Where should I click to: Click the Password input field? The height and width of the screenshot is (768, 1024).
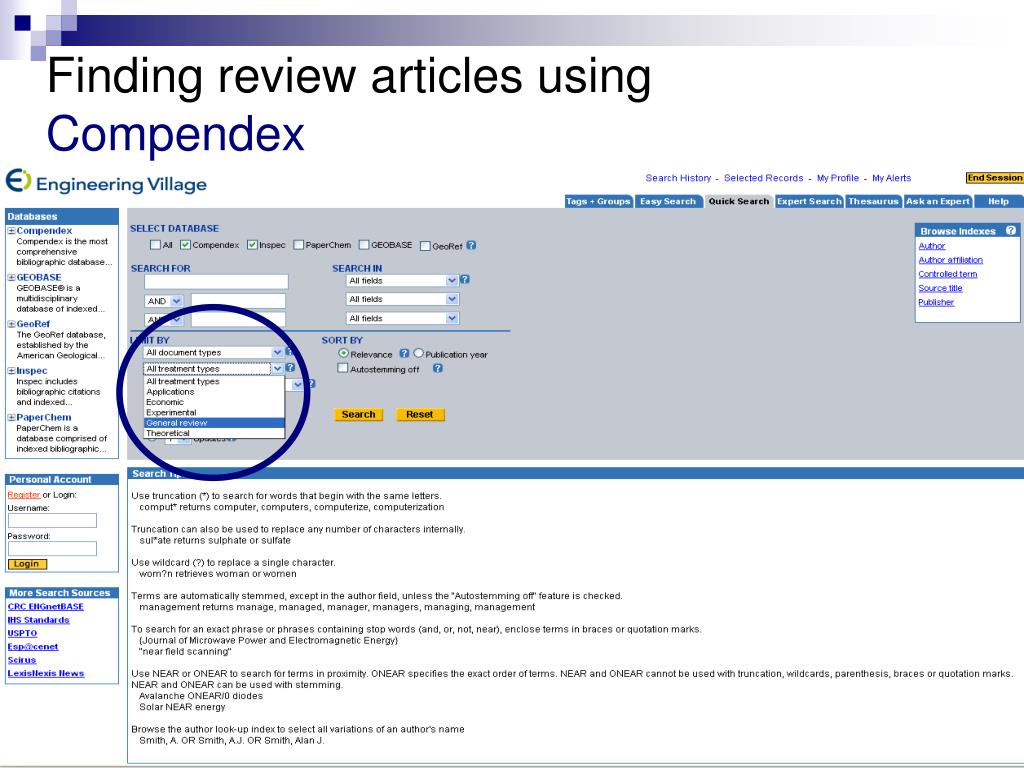click(52, 548)
